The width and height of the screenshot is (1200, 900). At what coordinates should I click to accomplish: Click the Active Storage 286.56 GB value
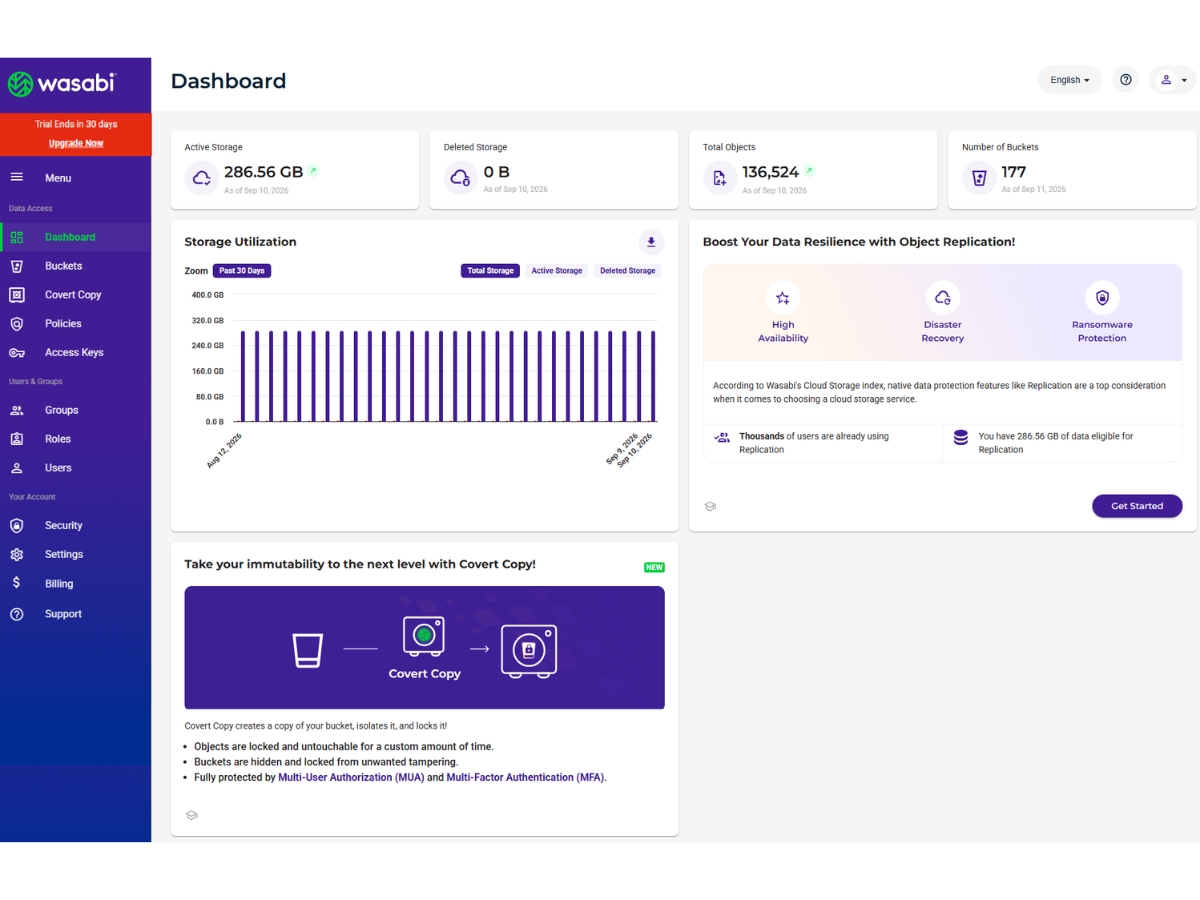coord(263,172)
